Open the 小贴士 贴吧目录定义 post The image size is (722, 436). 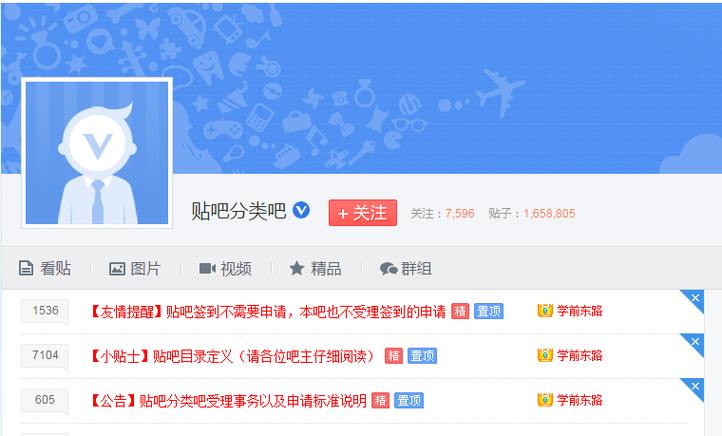click(x=232, y=356)
